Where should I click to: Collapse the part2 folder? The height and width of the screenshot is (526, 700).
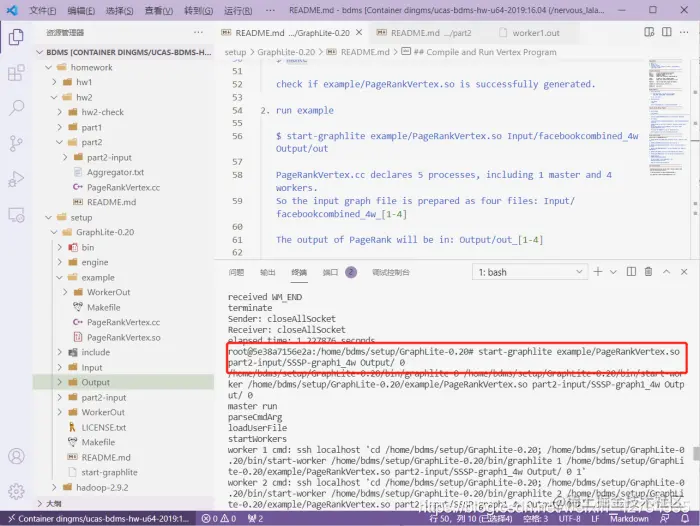tap(124, 142)
